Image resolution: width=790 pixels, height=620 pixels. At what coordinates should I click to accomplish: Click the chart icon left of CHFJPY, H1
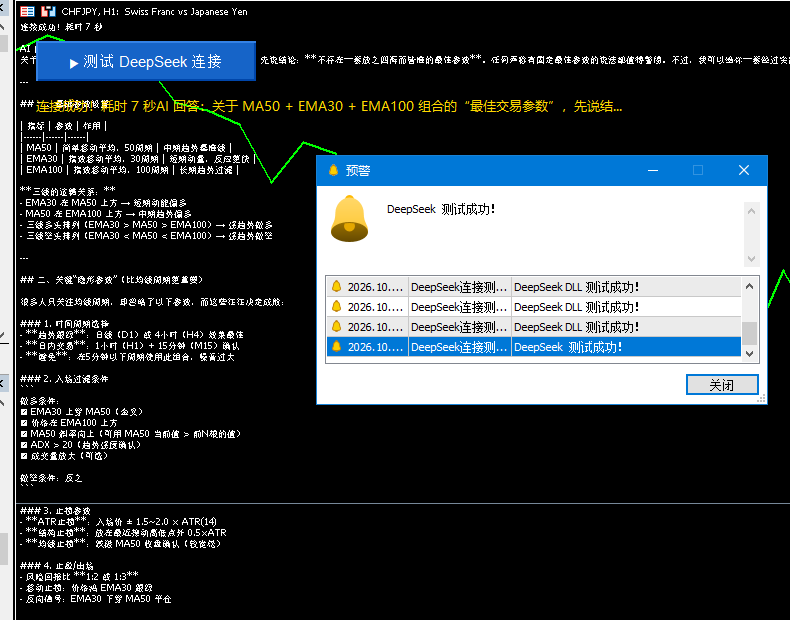click(48, 11)
